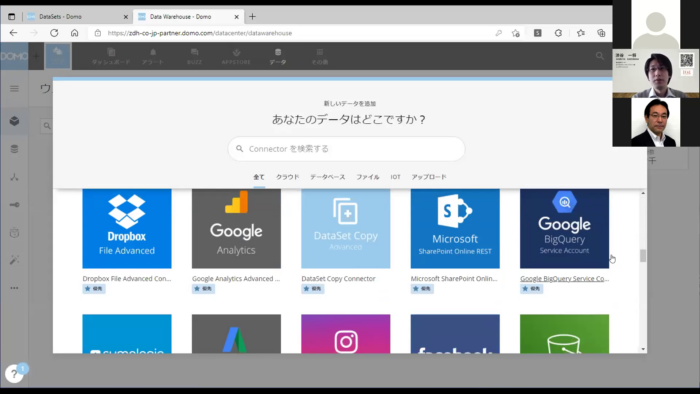Open the Dropbox File Advanced connector tile
The image size is (700, 394).
pyautogui.click(x=127, y=228)
